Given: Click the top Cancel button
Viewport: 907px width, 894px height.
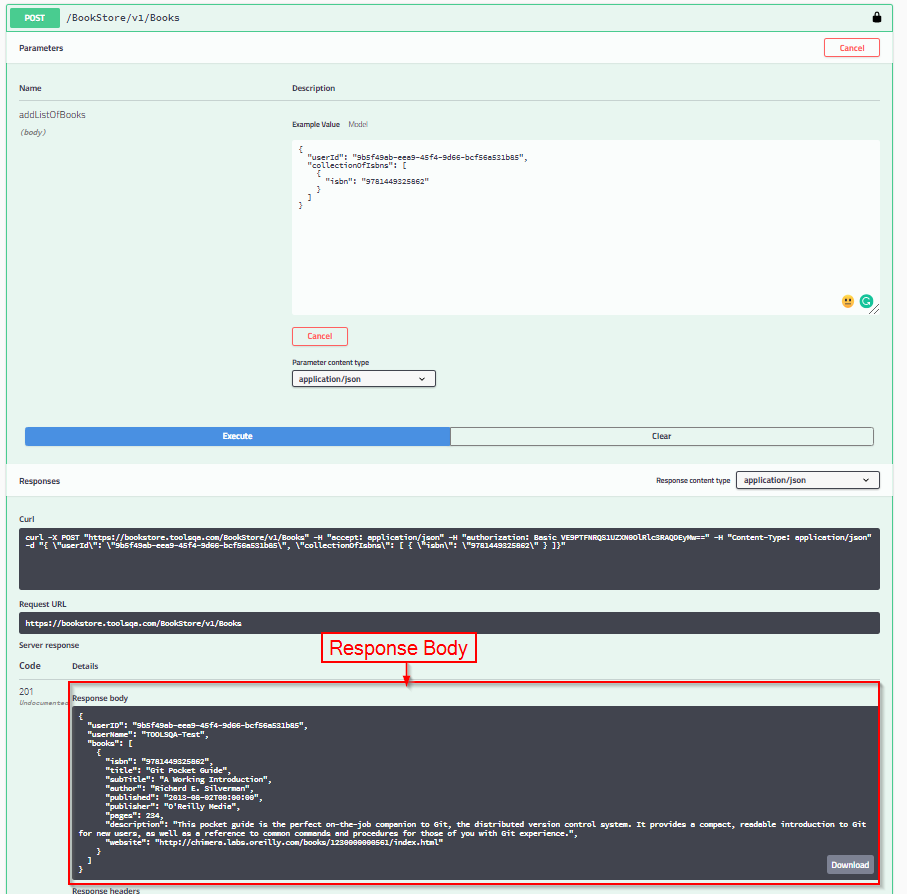Looking at the screenshot, I should (851, 47).
